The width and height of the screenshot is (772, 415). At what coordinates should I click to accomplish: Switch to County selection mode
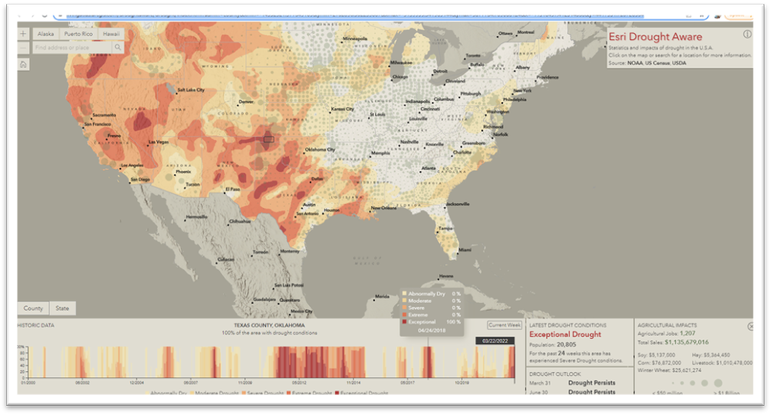click(33, 308)
